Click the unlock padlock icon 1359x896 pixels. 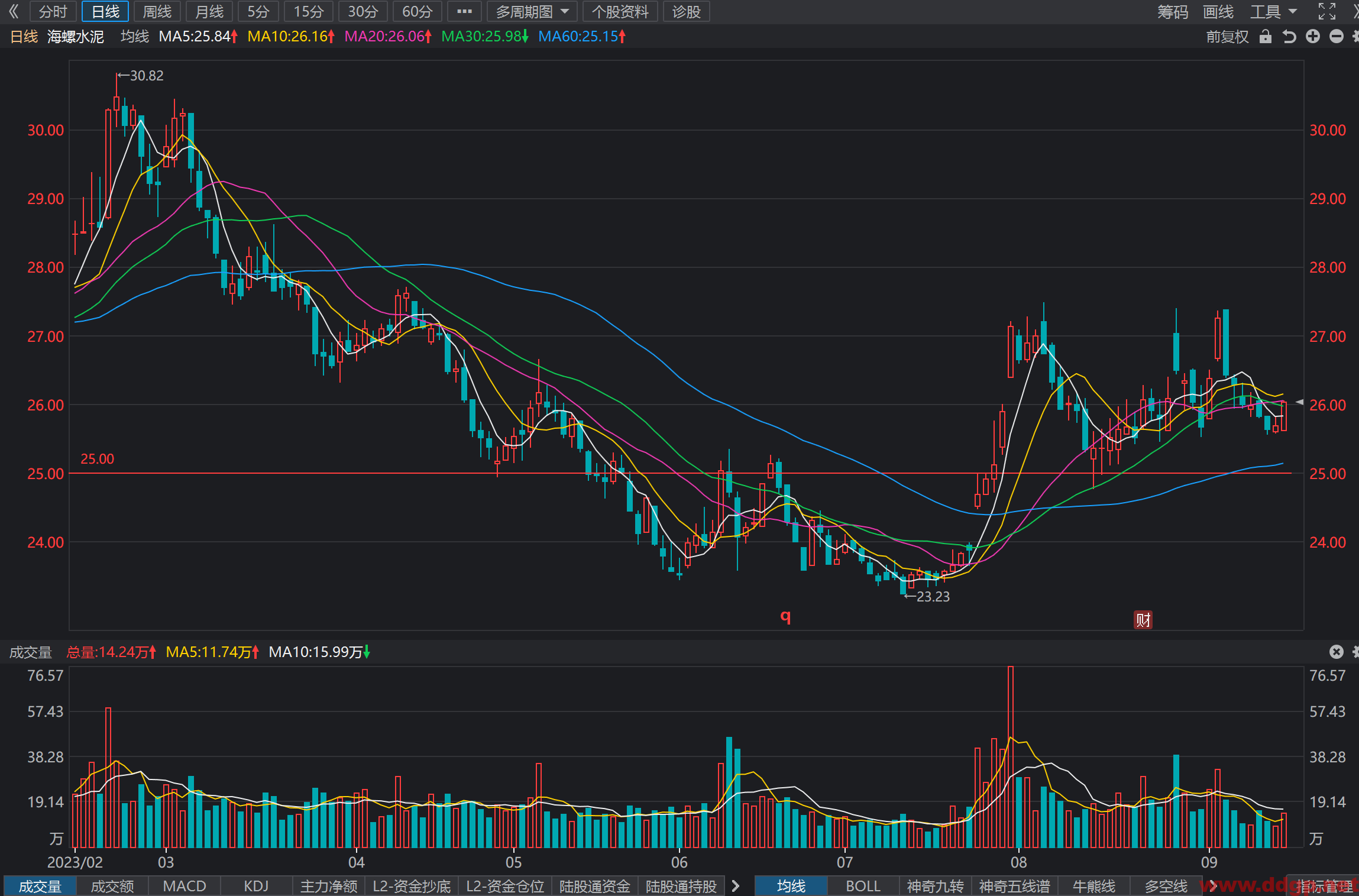point(1265,37)
